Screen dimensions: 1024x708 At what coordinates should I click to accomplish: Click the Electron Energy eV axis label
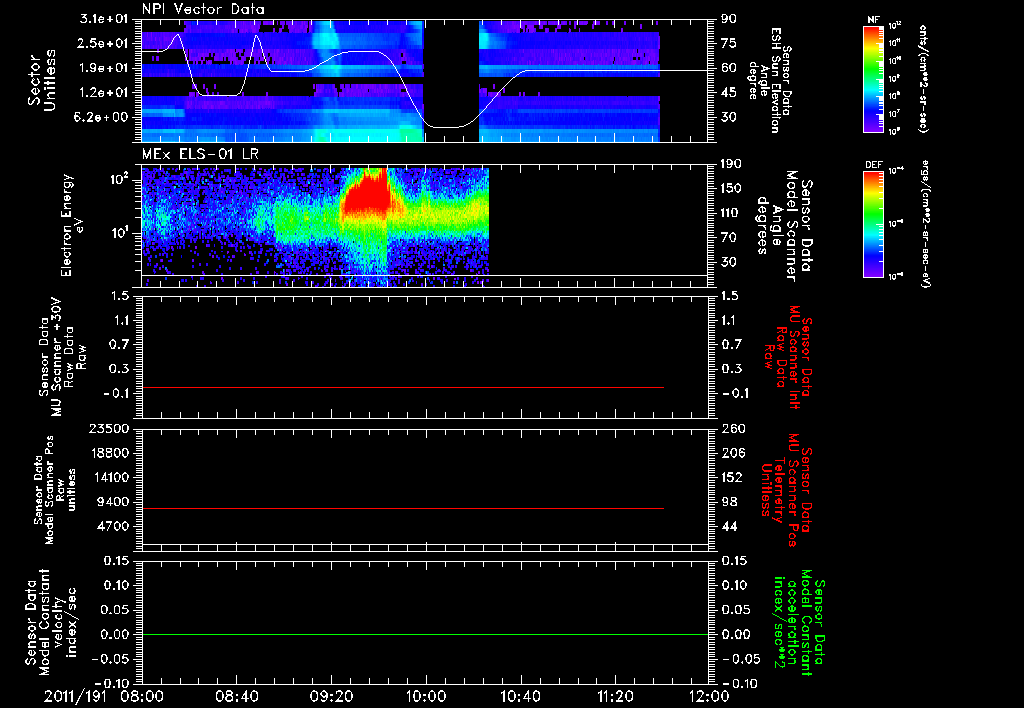click(71, 225)
